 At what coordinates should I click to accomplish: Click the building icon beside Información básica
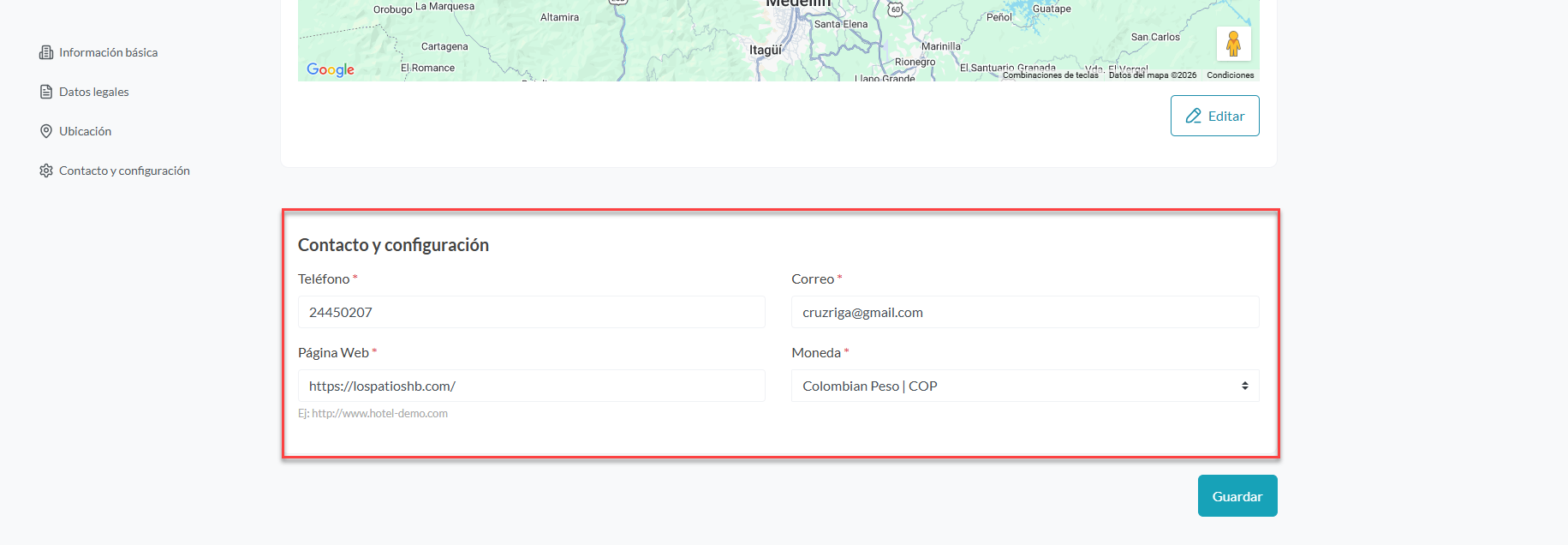pyautogui.click(x=46, y=53)
